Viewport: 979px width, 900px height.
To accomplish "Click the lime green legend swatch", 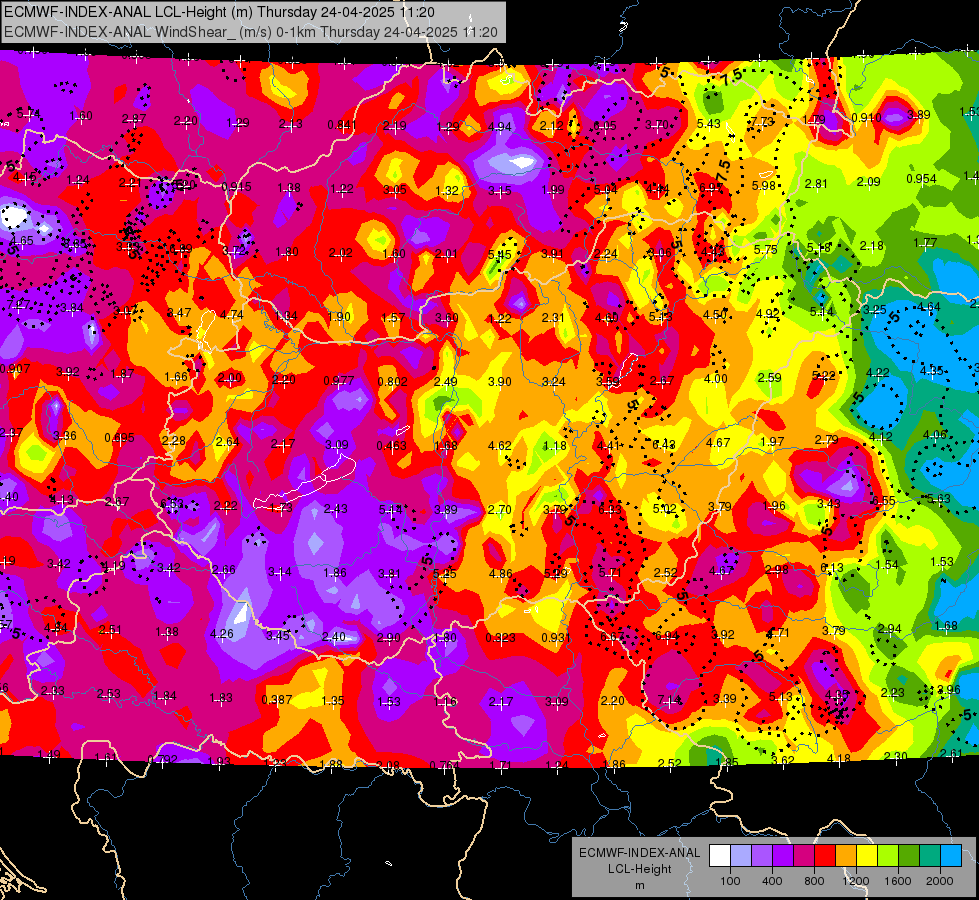I will pyautogui.click(x=887, y=856).
